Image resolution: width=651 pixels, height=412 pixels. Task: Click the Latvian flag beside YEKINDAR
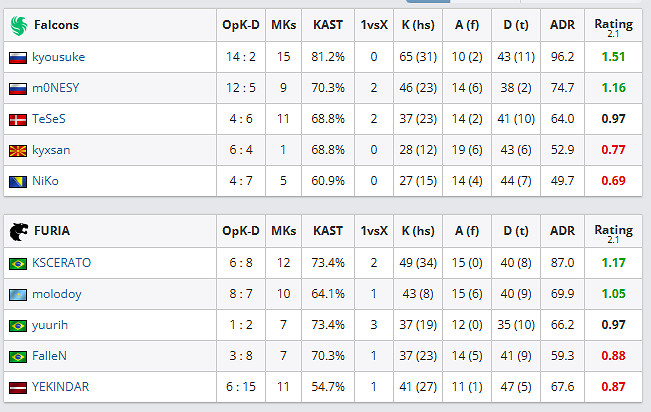pos(17,387)
